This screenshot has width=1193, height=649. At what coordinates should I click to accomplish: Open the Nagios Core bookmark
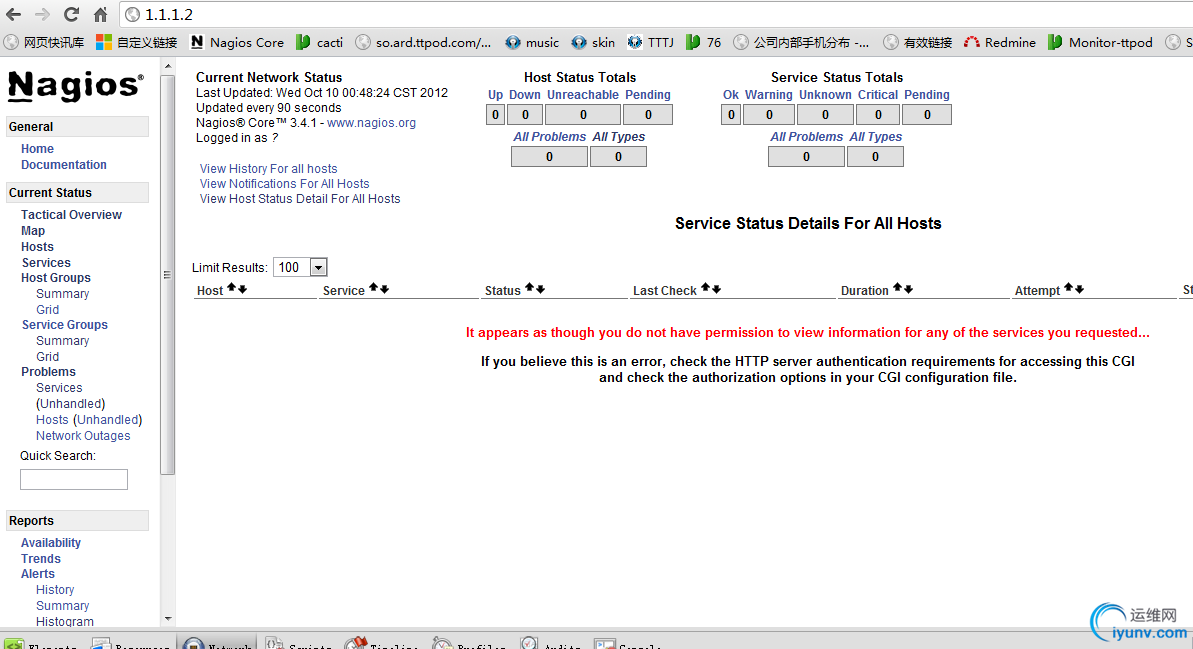237,43
